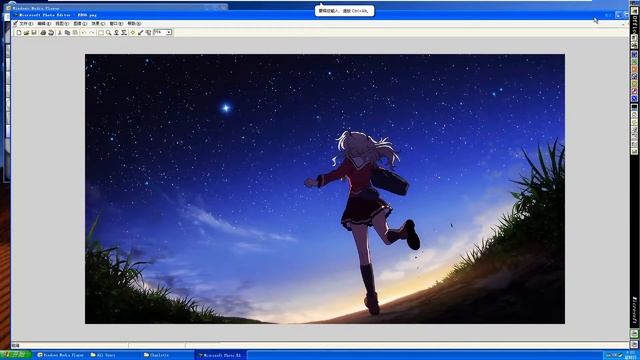640x360 pixels.
Task: Click the anime girl night sky image
Action: pos(325,189)
